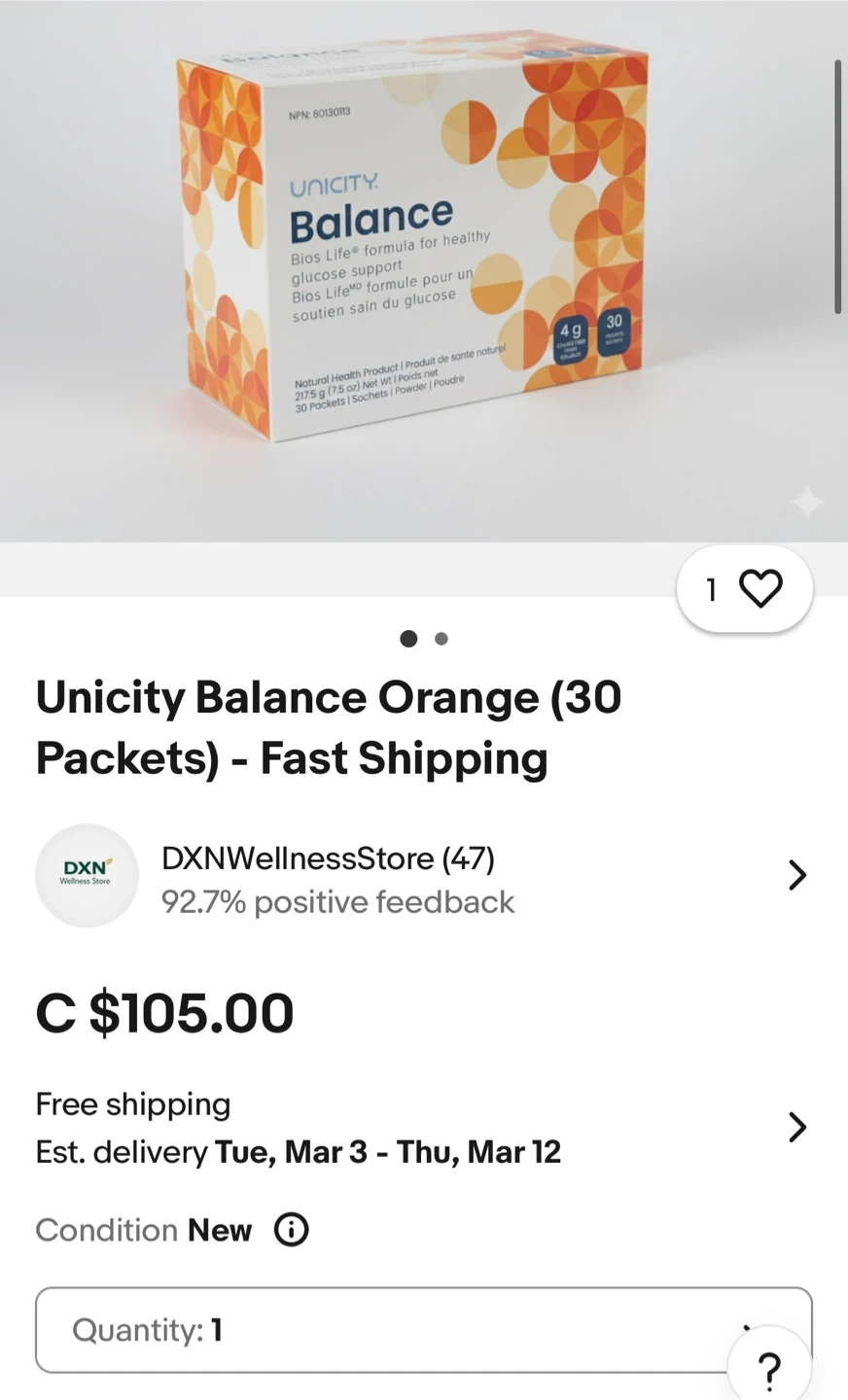Click the DXN Wellness Store seller logo

tap(87, 875)
